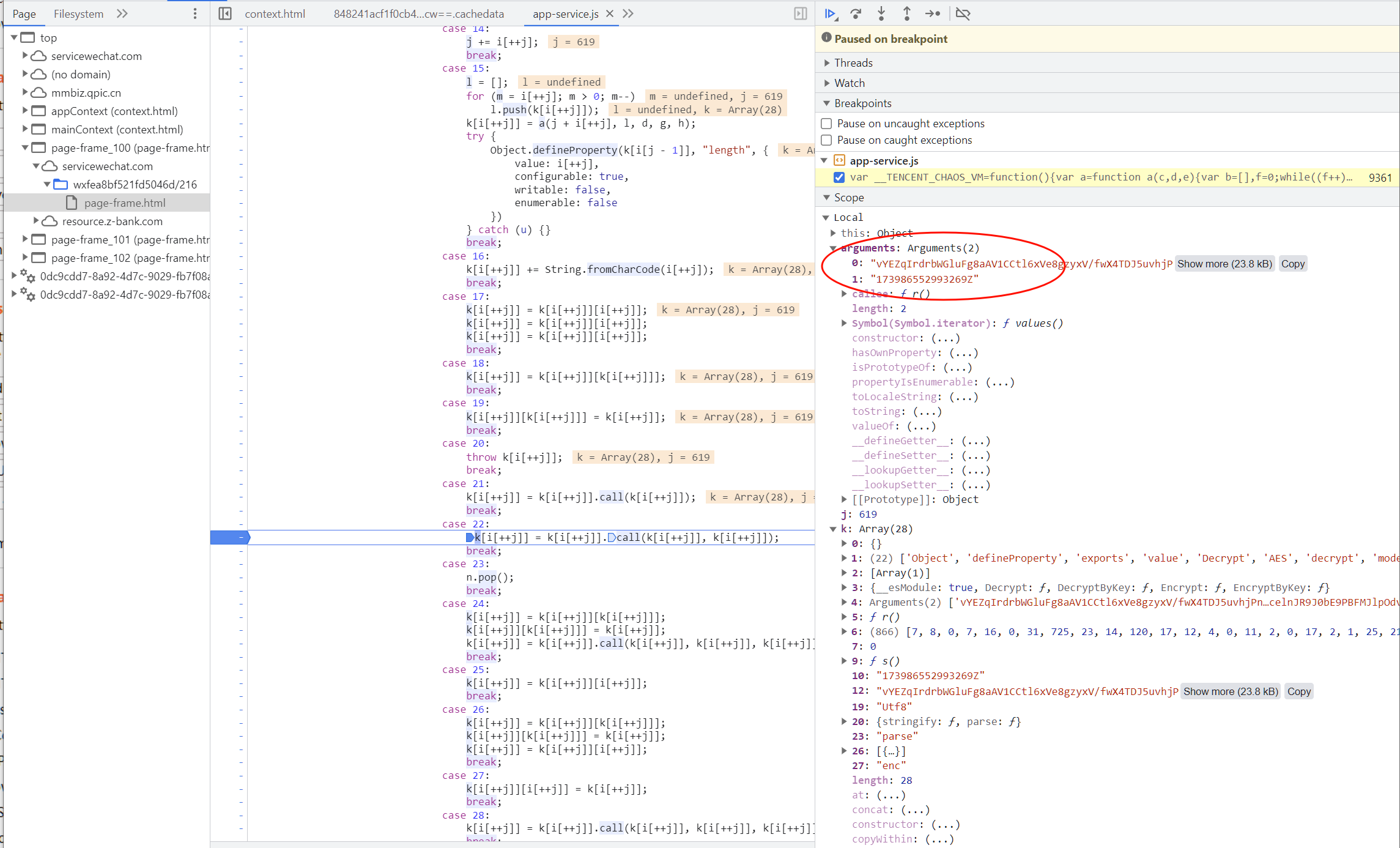Click the Step into function icon
This screenshot has height=848, width=1400.
[881, 13]
